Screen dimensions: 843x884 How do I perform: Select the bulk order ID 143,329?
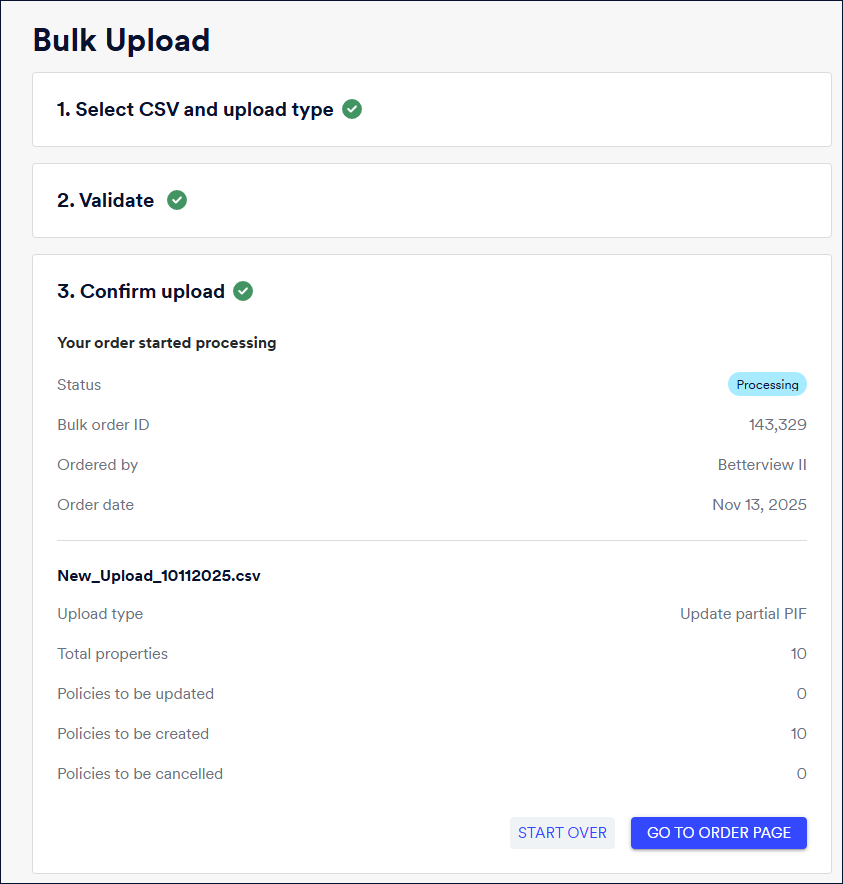click(x=777, y=425)
